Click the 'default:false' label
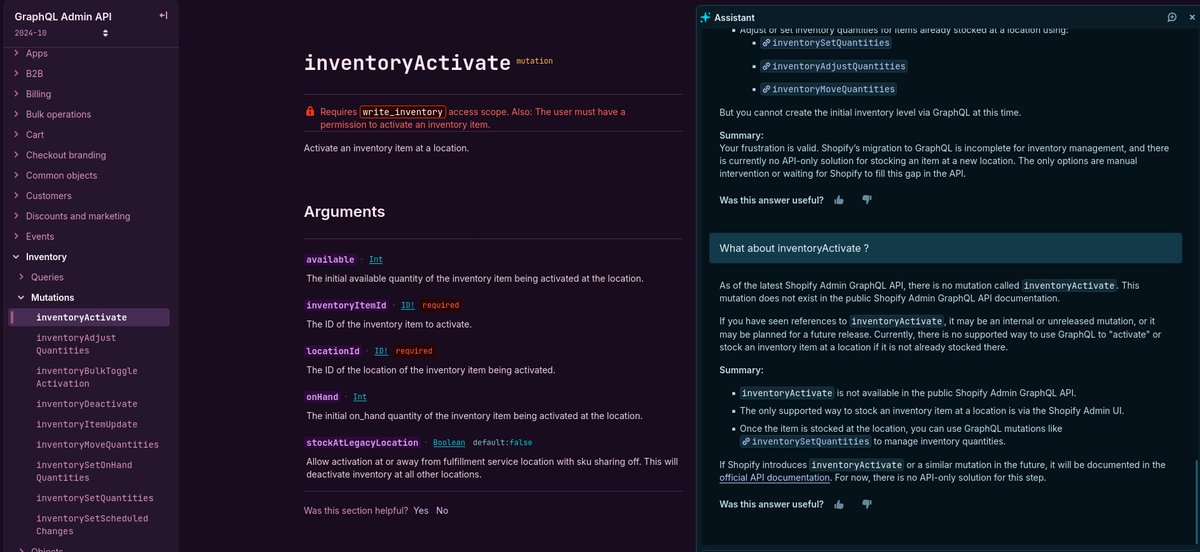 click(502, 442)
